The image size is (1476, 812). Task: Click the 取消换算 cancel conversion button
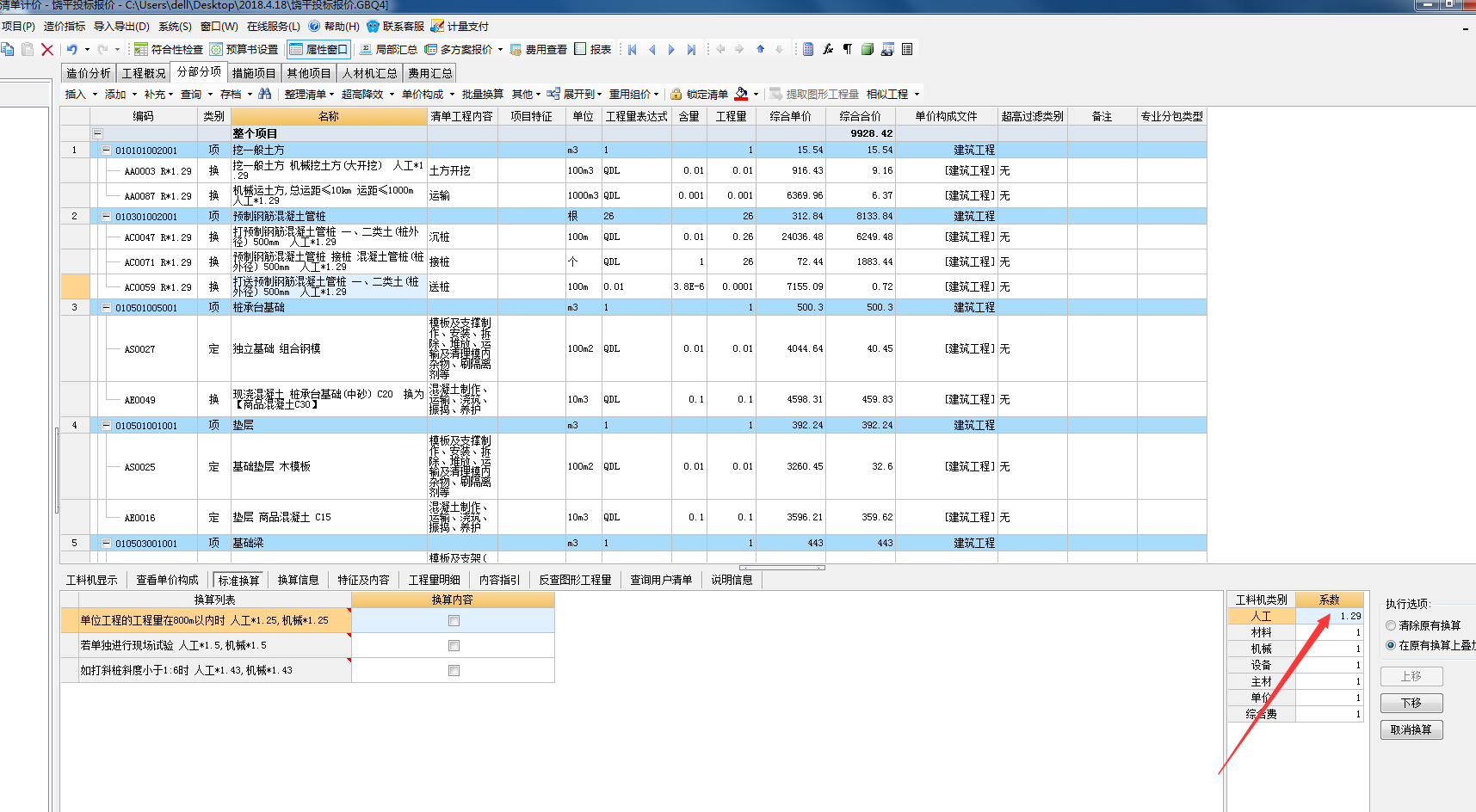pos(1411,729)
